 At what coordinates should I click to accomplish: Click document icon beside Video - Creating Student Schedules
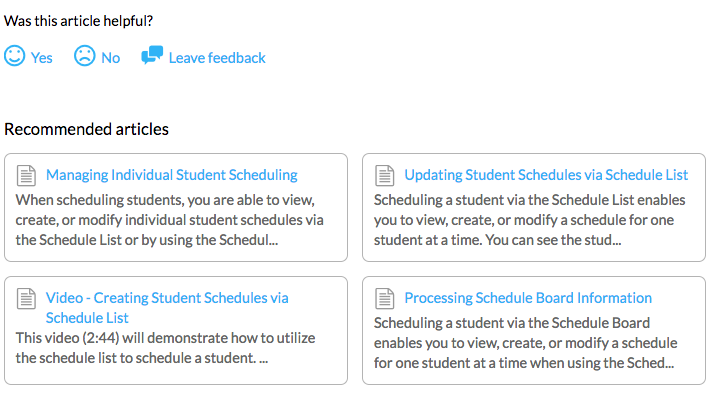pos(26,299)
